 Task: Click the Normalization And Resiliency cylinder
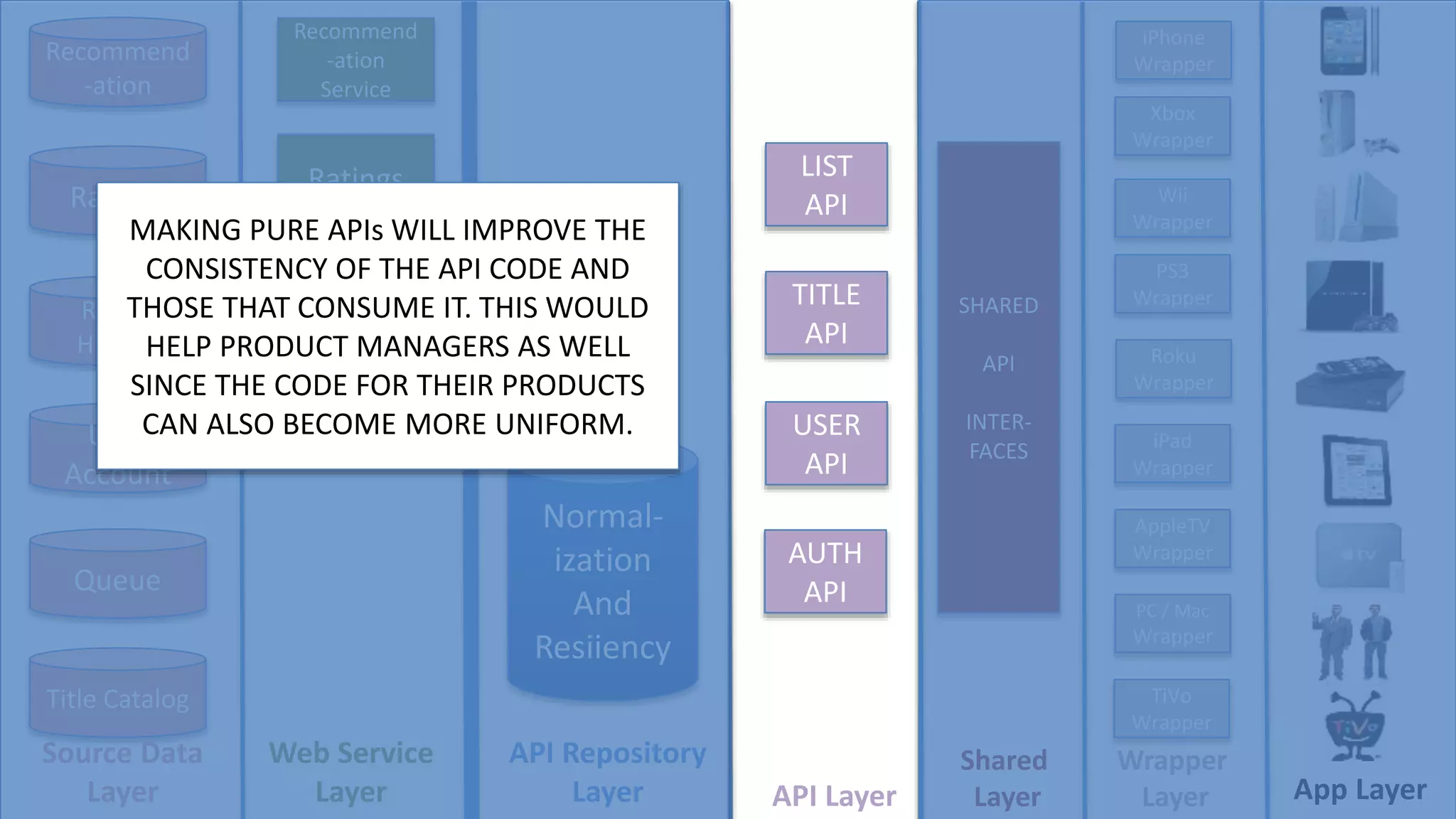tap(603, 583)
